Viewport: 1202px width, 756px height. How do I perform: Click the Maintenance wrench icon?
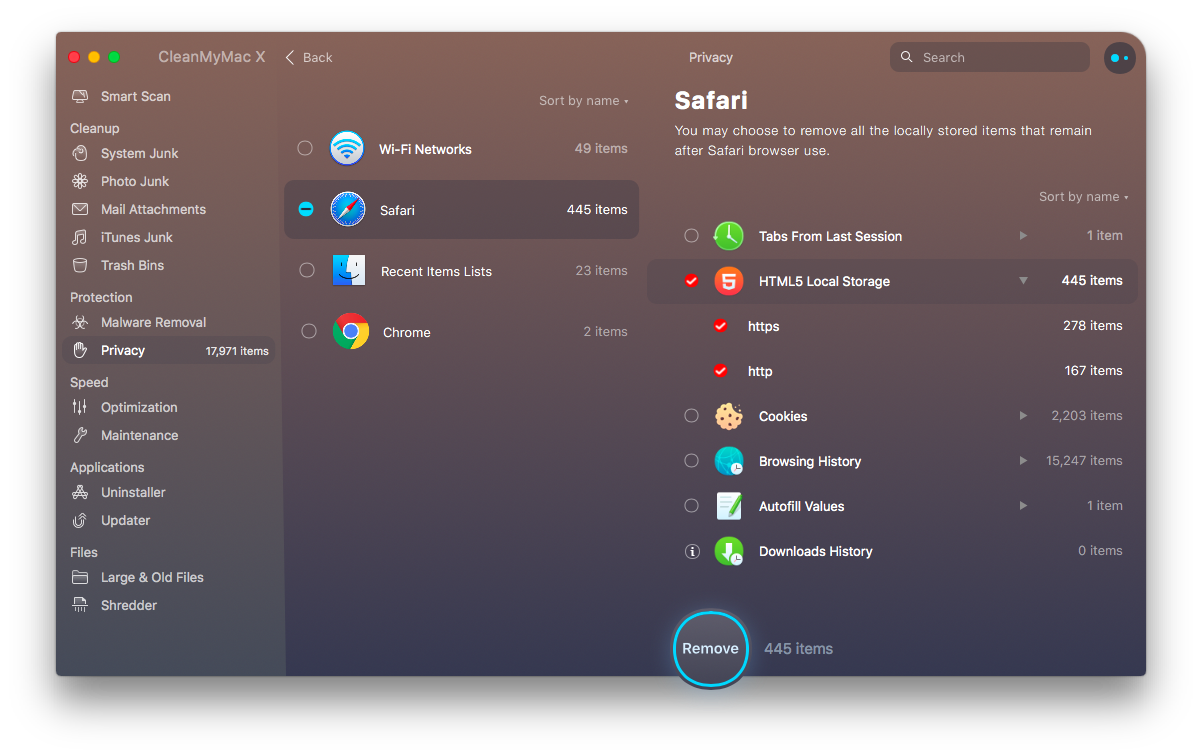80,436
